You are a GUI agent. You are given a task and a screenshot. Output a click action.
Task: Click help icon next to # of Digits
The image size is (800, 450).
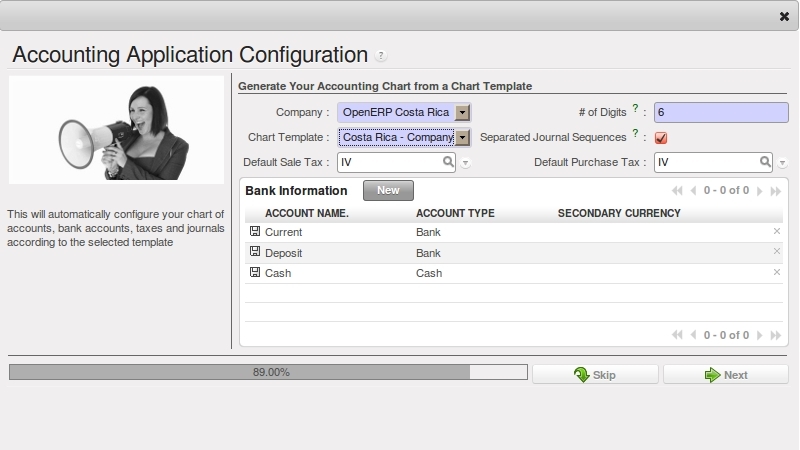coord(635,108)
